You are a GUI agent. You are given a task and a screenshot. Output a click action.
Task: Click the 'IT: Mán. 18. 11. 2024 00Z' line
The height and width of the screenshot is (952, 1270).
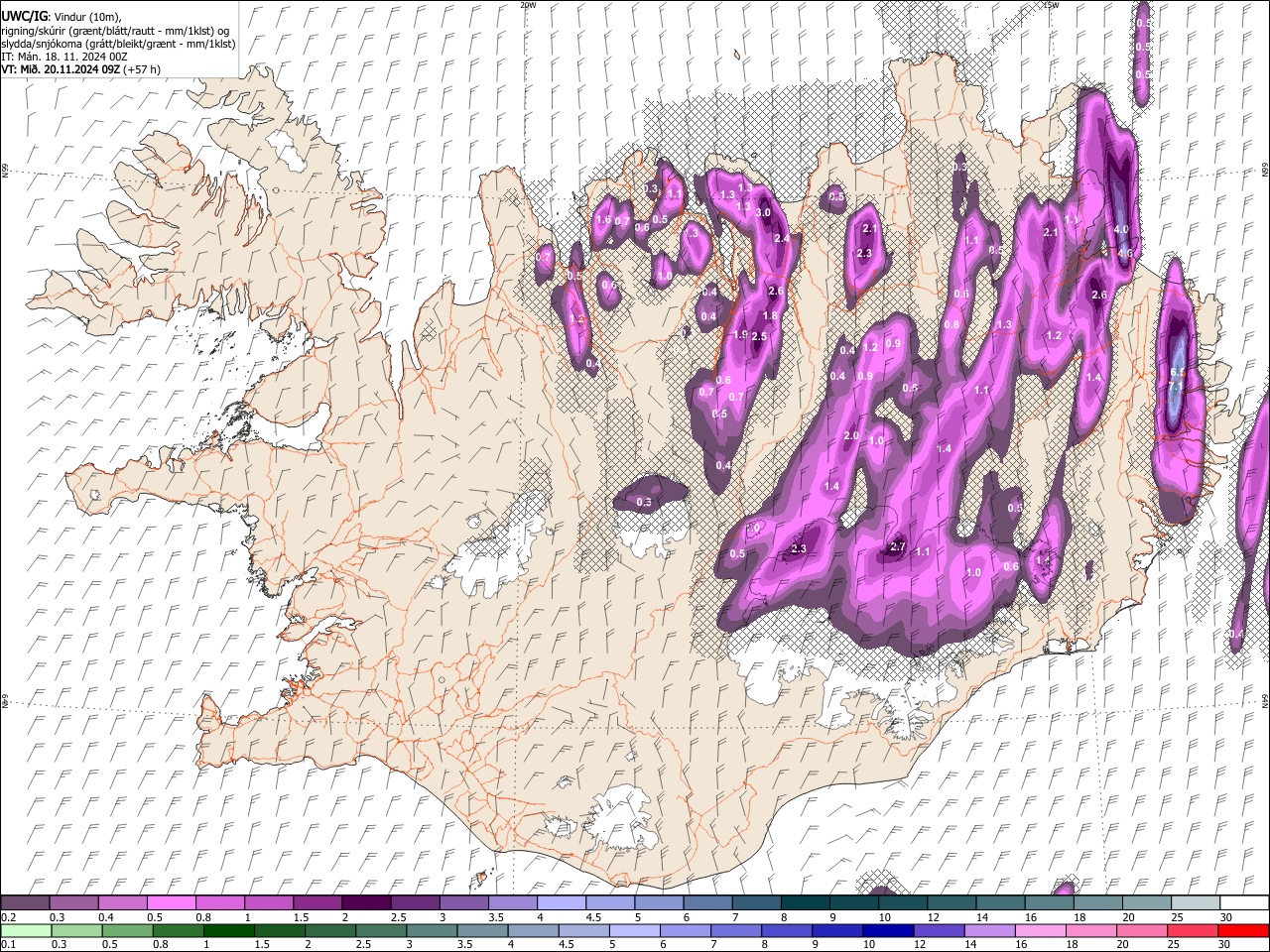pyautogui.click(x=64, y=57)
